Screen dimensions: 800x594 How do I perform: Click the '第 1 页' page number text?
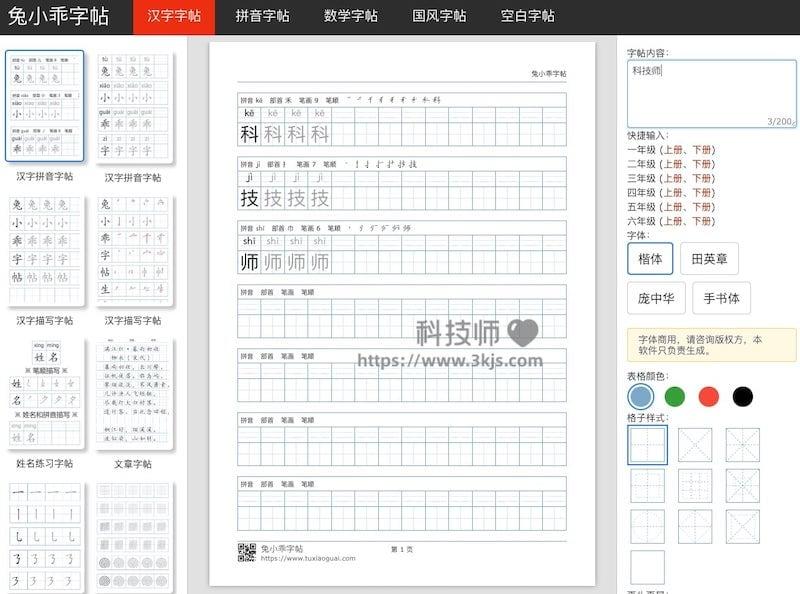click(x=402, y=550)
